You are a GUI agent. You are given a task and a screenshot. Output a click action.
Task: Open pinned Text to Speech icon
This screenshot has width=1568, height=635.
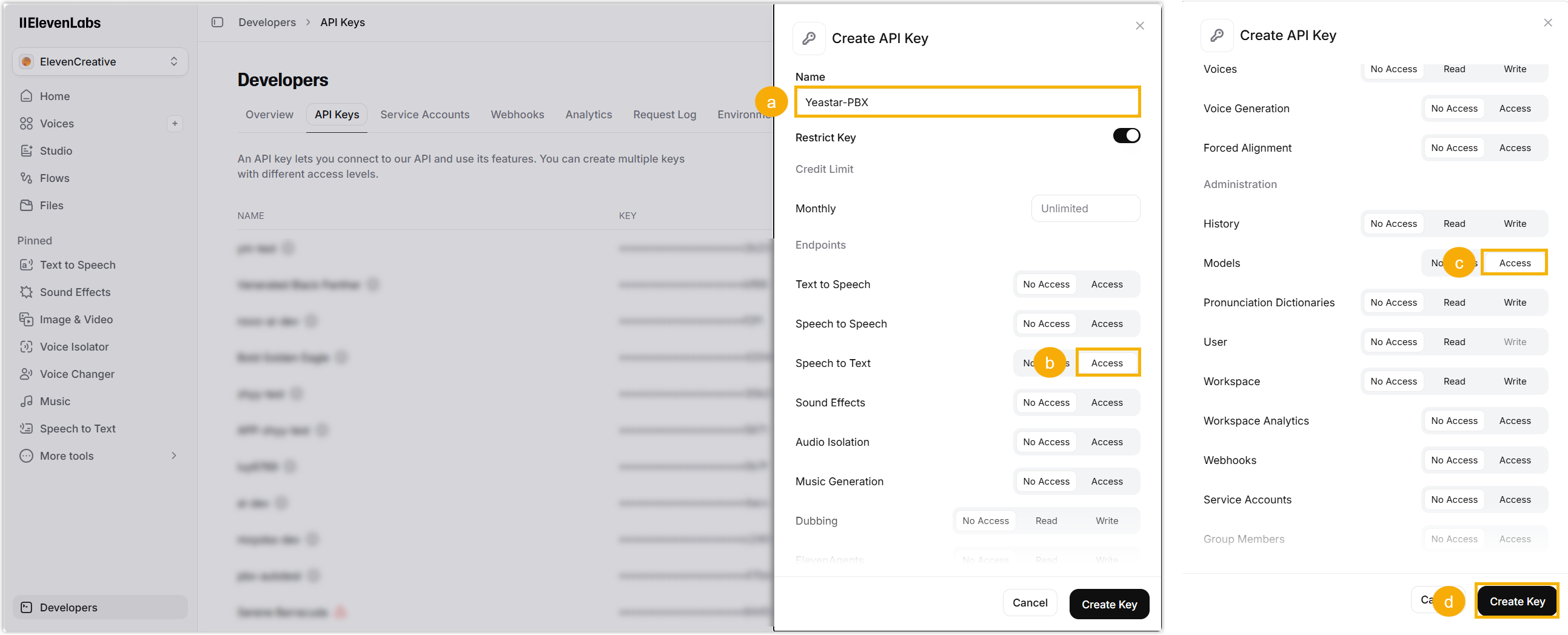point(26,265)
